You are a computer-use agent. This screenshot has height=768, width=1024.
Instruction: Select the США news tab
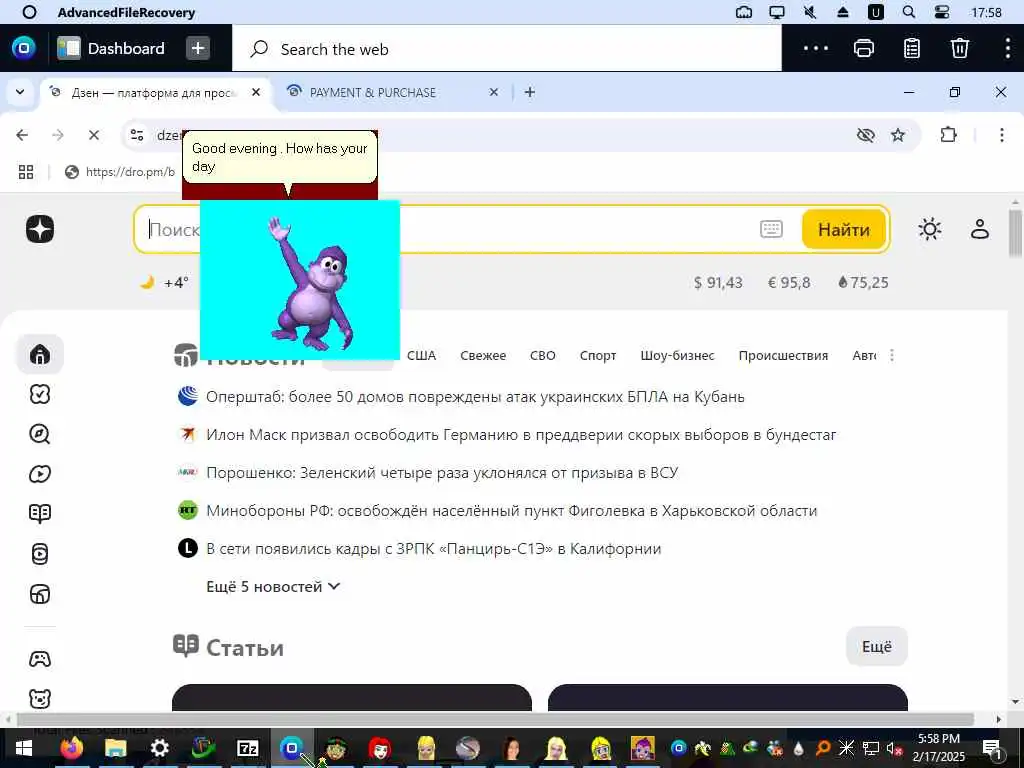pos(421,355)
